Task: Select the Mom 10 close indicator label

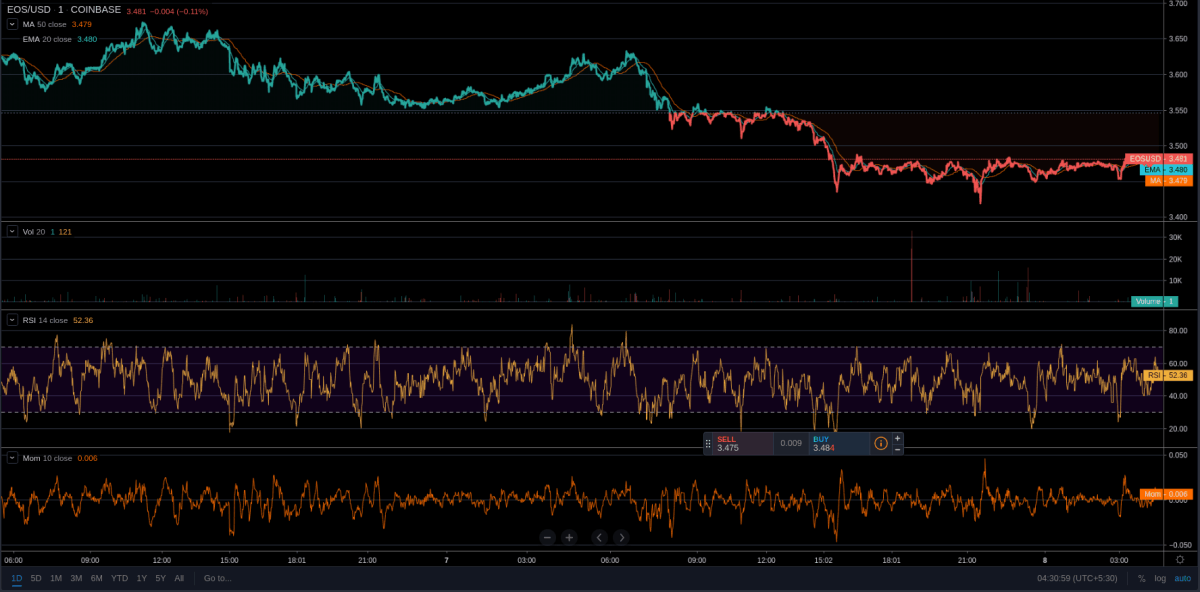Action: pos(47,458)
